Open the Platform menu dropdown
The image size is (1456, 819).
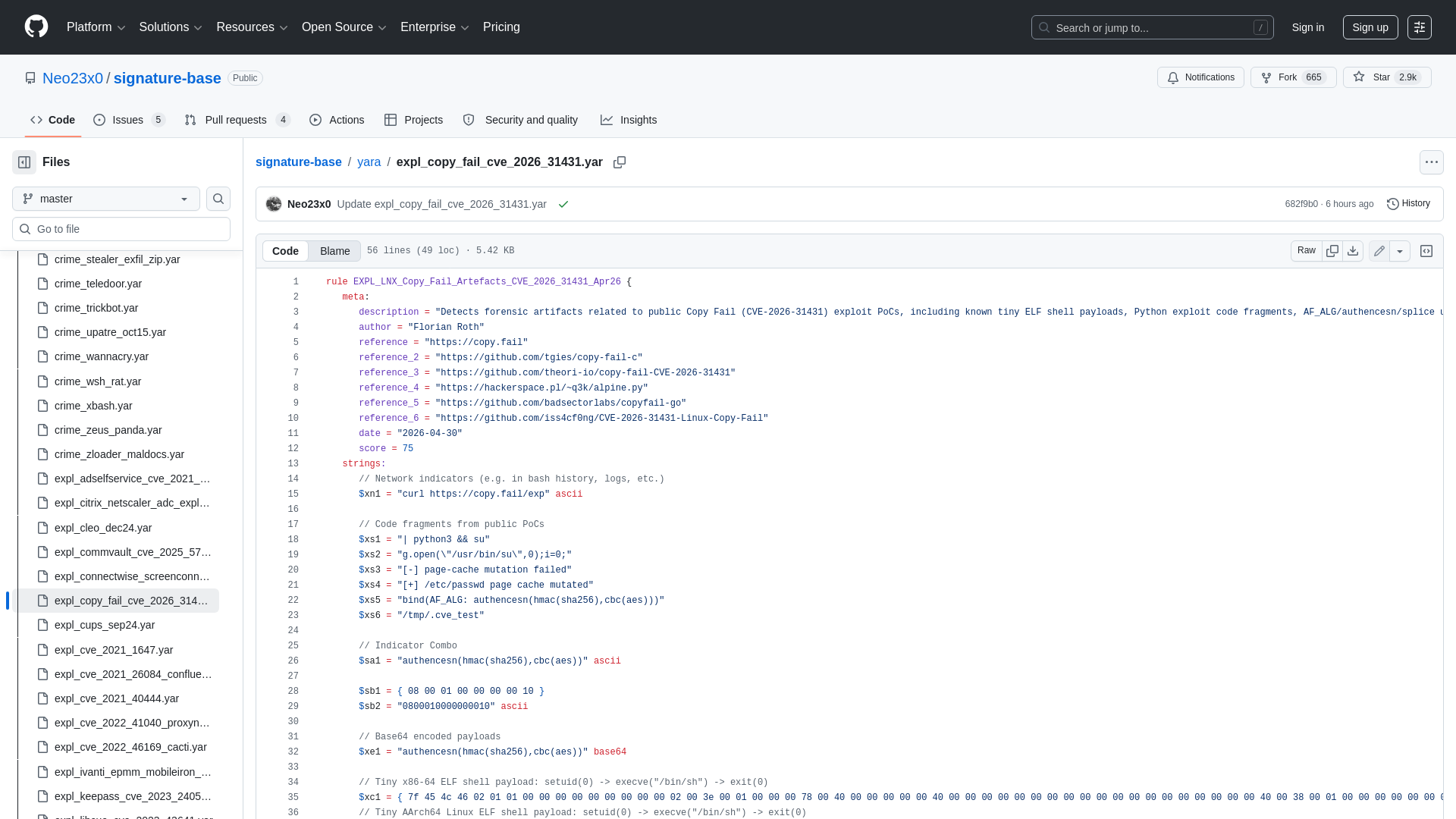[x=96, y=27]
